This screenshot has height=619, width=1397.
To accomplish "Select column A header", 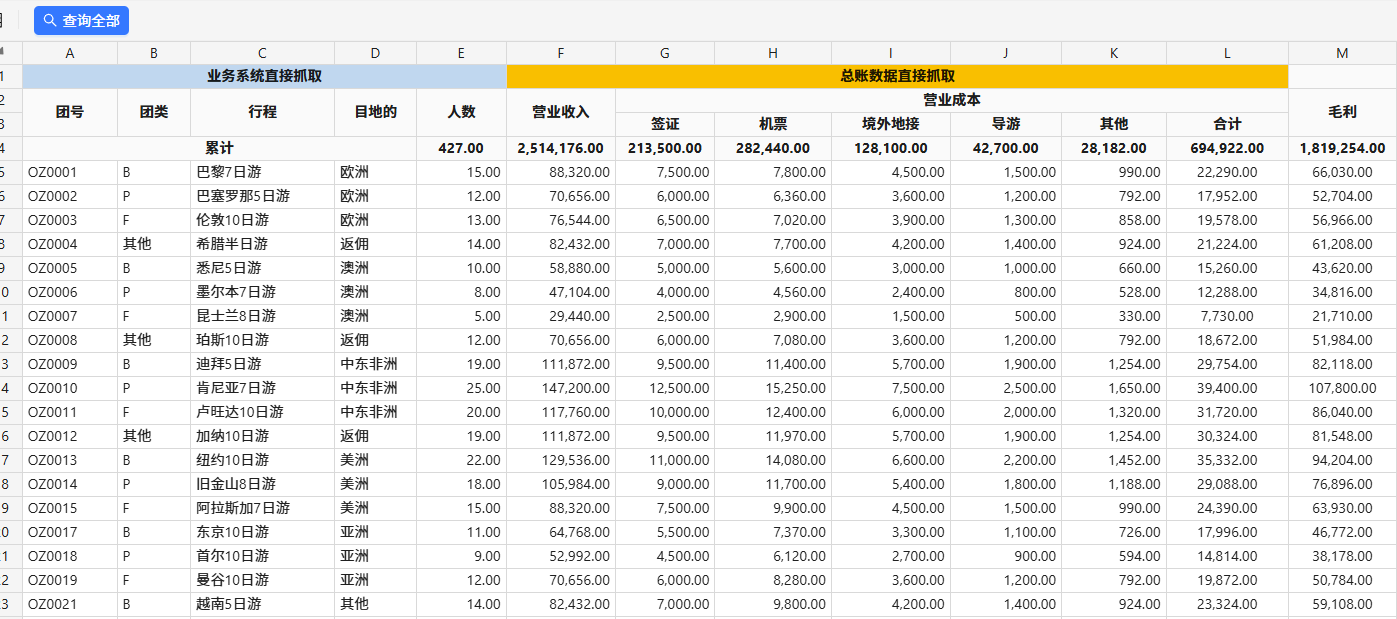I will coord(70,53).
